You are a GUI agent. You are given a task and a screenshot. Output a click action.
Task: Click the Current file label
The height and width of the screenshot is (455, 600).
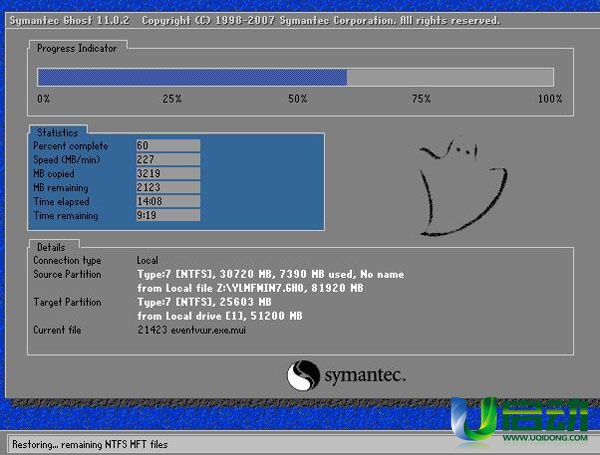coord(57,330)
